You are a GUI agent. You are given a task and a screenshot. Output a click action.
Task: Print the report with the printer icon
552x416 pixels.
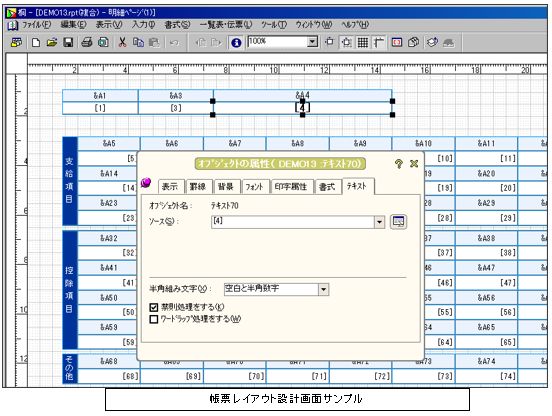[87, 43]
